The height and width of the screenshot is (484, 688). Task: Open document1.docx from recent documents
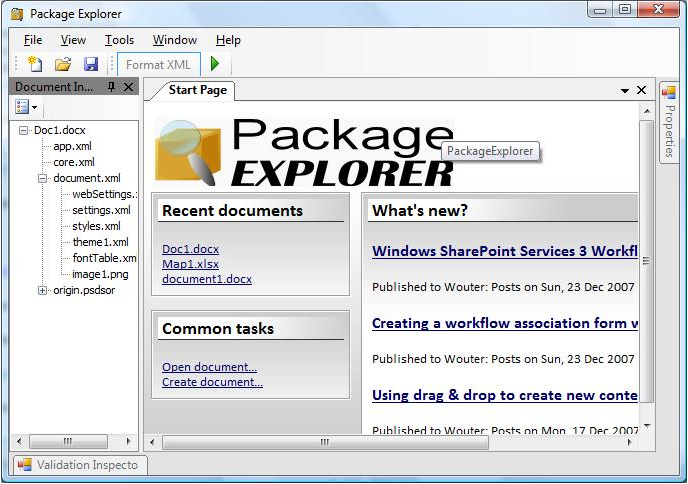(x=207, y=279)
